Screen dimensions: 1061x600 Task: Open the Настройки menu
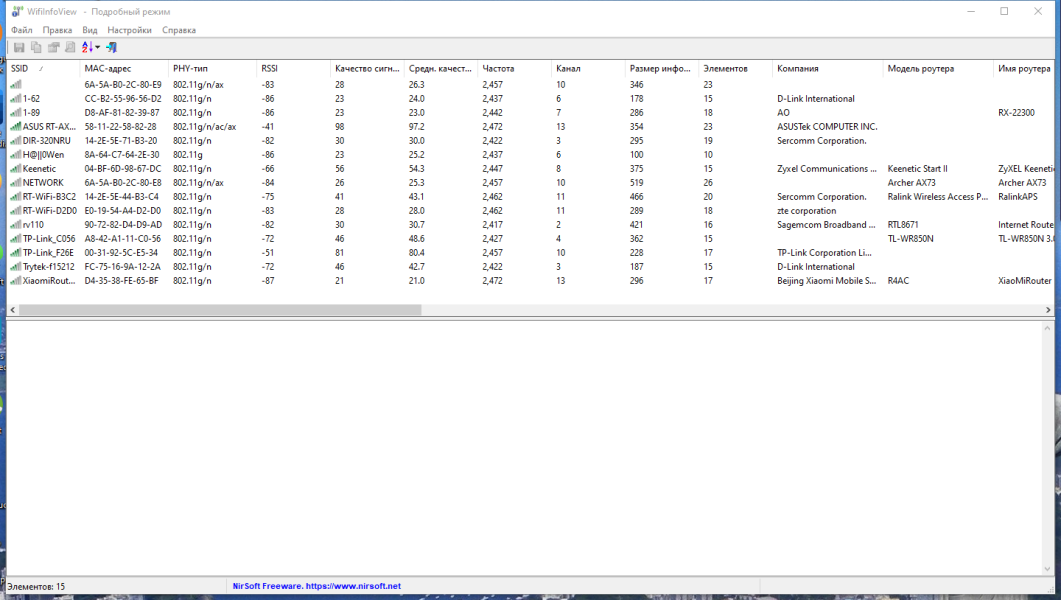point(129,30)
